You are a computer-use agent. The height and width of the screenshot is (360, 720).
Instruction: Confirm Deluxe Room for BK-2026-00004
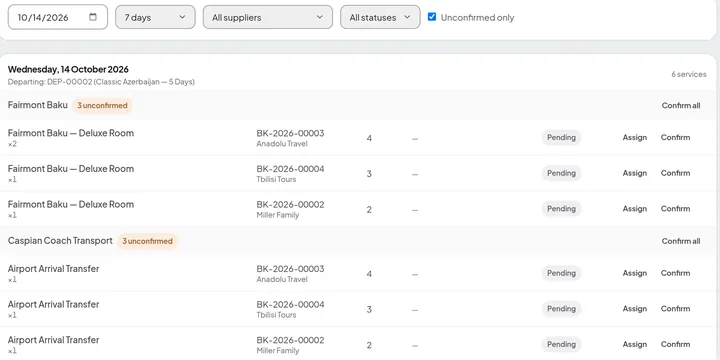pyautogui.click(x=675, y=173)
